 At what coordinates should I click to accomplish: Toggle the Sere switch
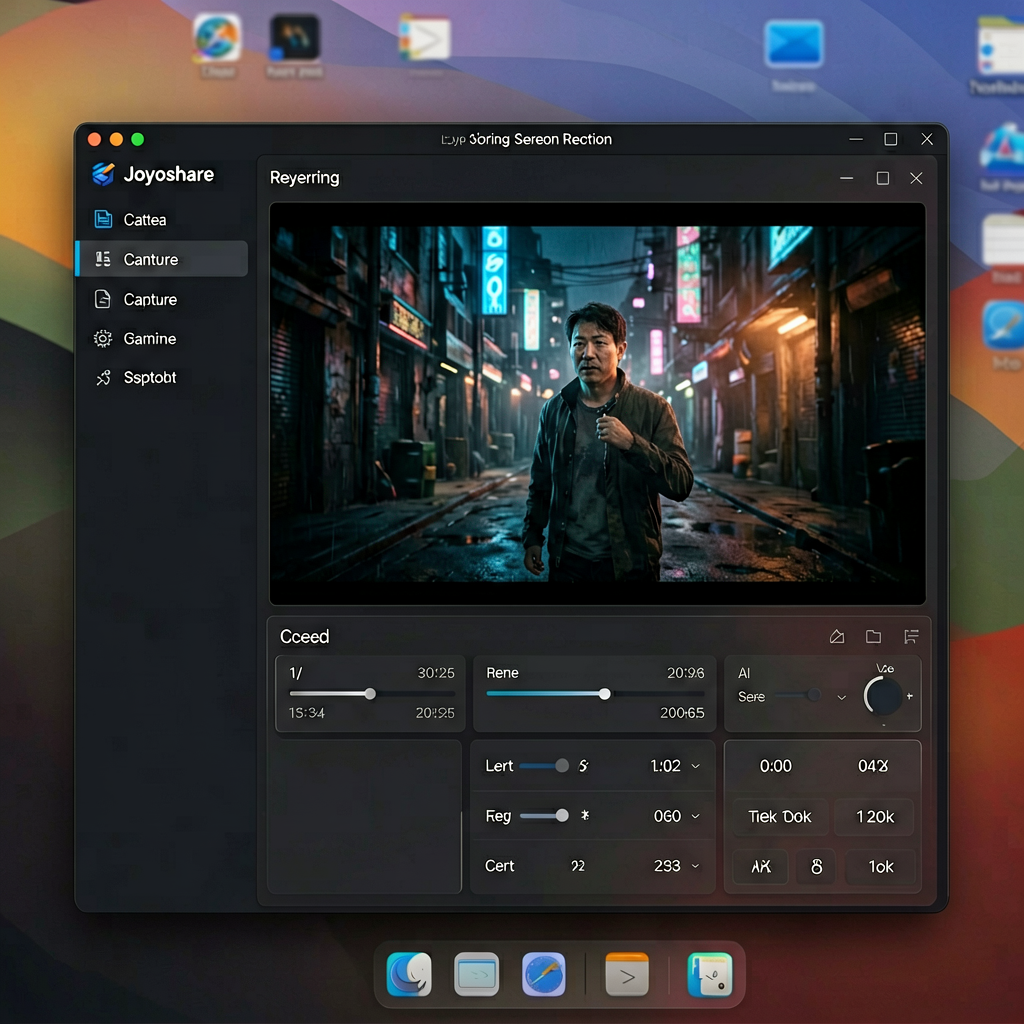pos(799,695)
